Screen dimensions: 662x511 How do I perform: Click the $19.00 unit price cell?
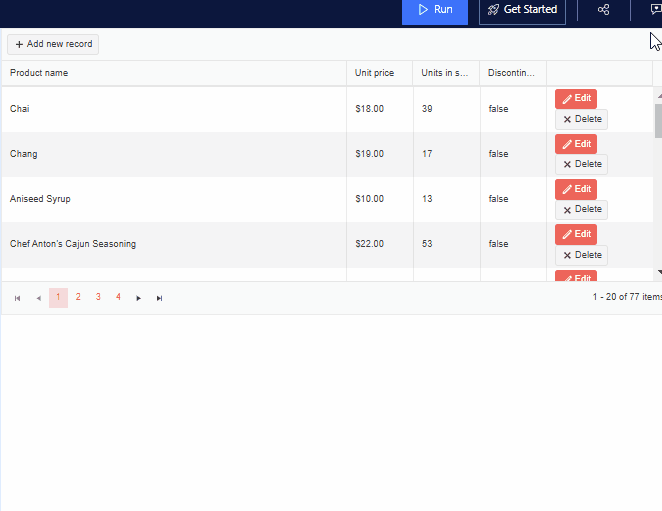tap(380, 154)
